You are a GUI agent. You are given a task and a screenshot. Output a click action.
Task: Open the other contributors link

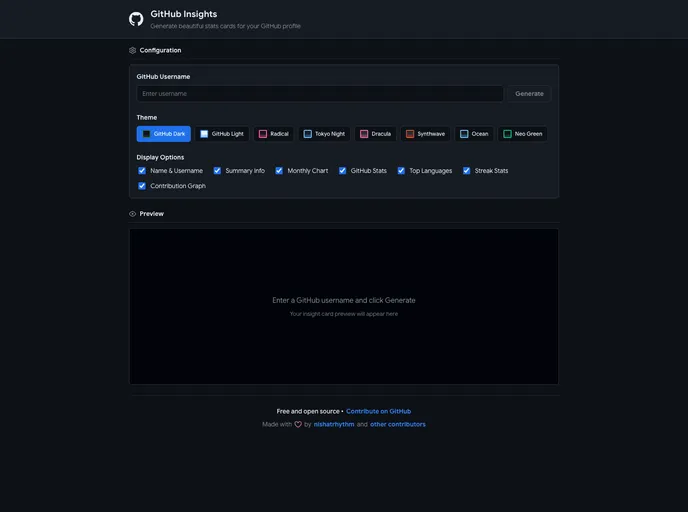tap(398, 424)
